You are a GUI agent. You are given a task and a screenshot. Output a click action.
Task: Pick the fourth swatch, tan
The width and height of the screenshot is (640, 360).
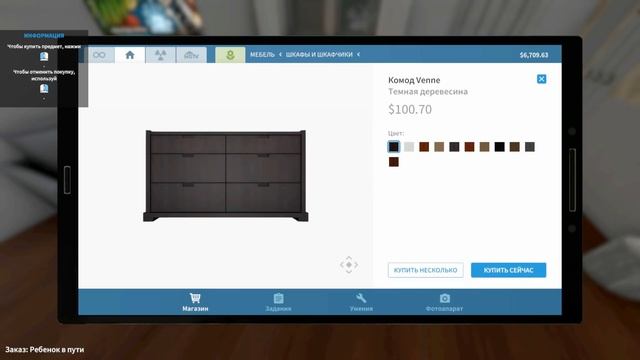click(439, 147)
